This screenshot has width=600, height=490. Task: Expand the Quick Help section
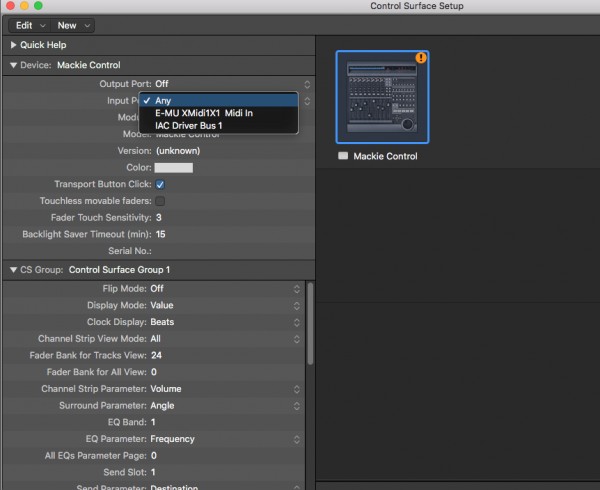[13, 45]
